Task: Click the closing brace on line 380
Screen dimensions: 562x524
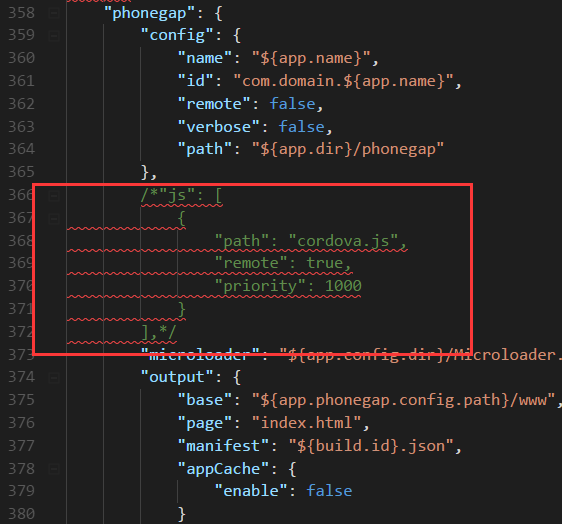Action: pos(182,514)
